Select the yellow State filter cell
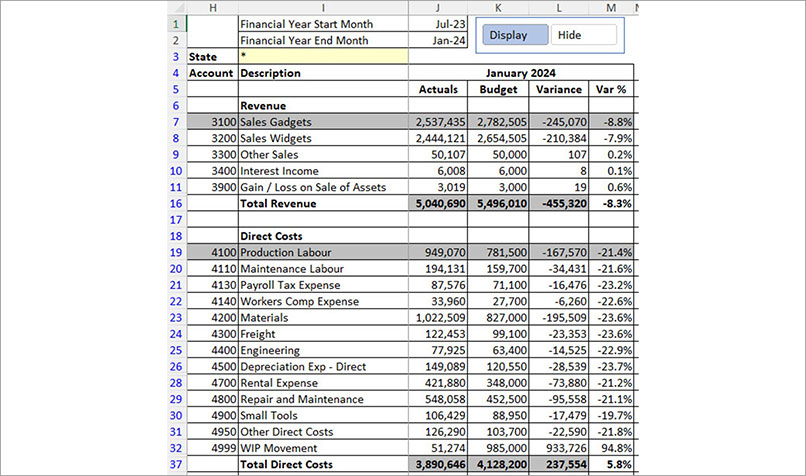Viewport: 806px width, 476px height. point(323,56)
